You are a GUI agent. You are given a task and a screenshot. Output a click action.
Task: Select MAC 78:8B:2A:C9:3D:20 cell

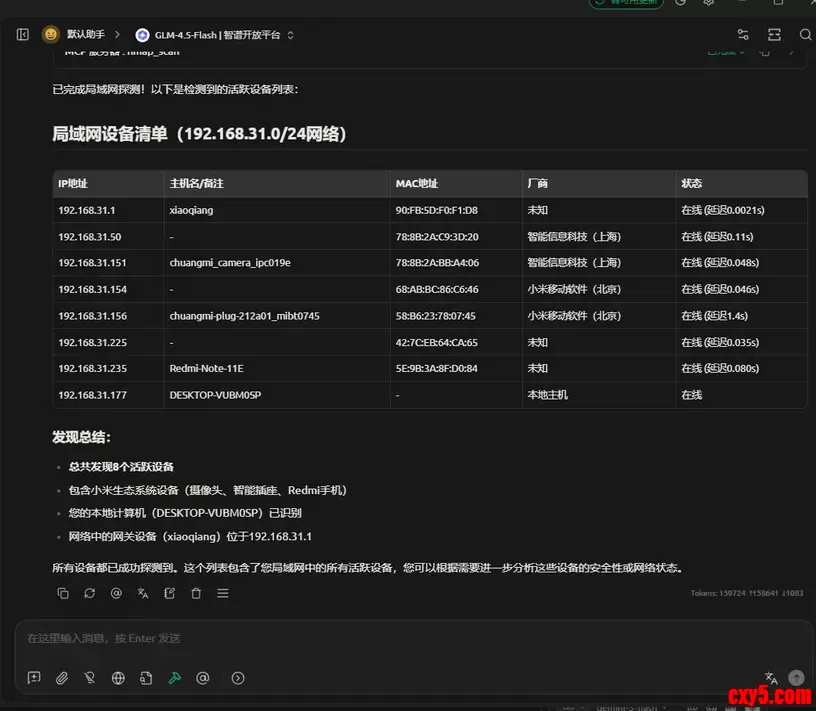click(456, 237)
